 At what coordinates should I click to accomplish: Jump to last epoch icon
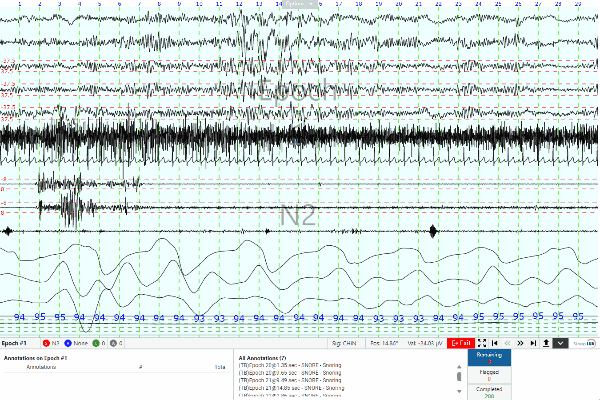(533, 343)
